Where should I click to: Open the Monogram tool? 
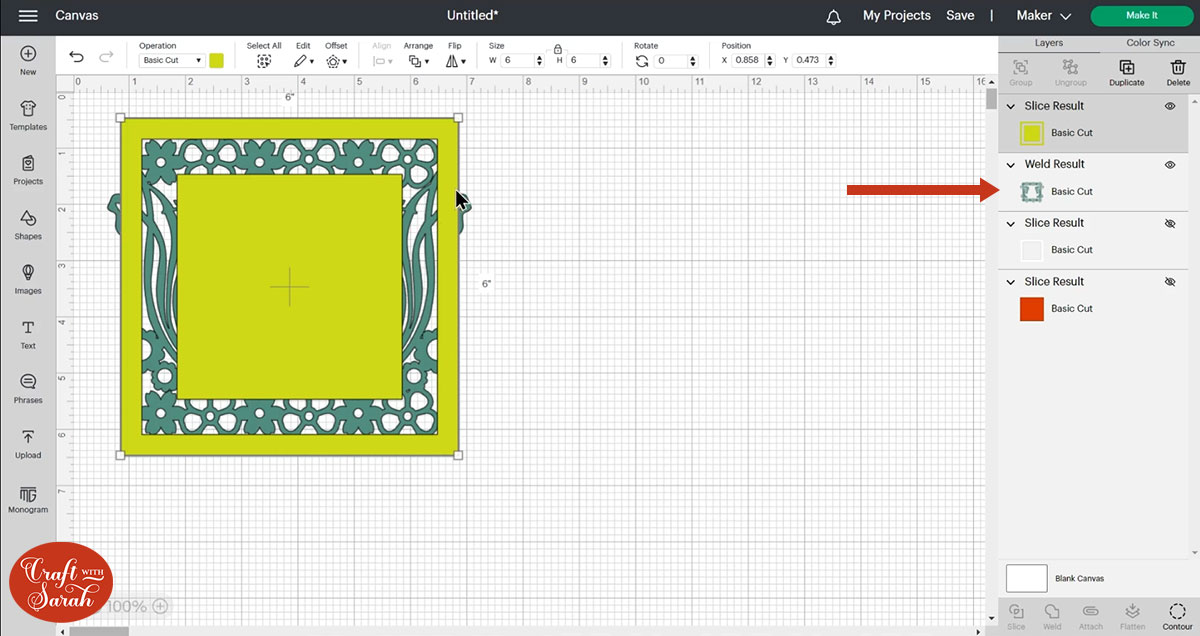coord(28,498)
